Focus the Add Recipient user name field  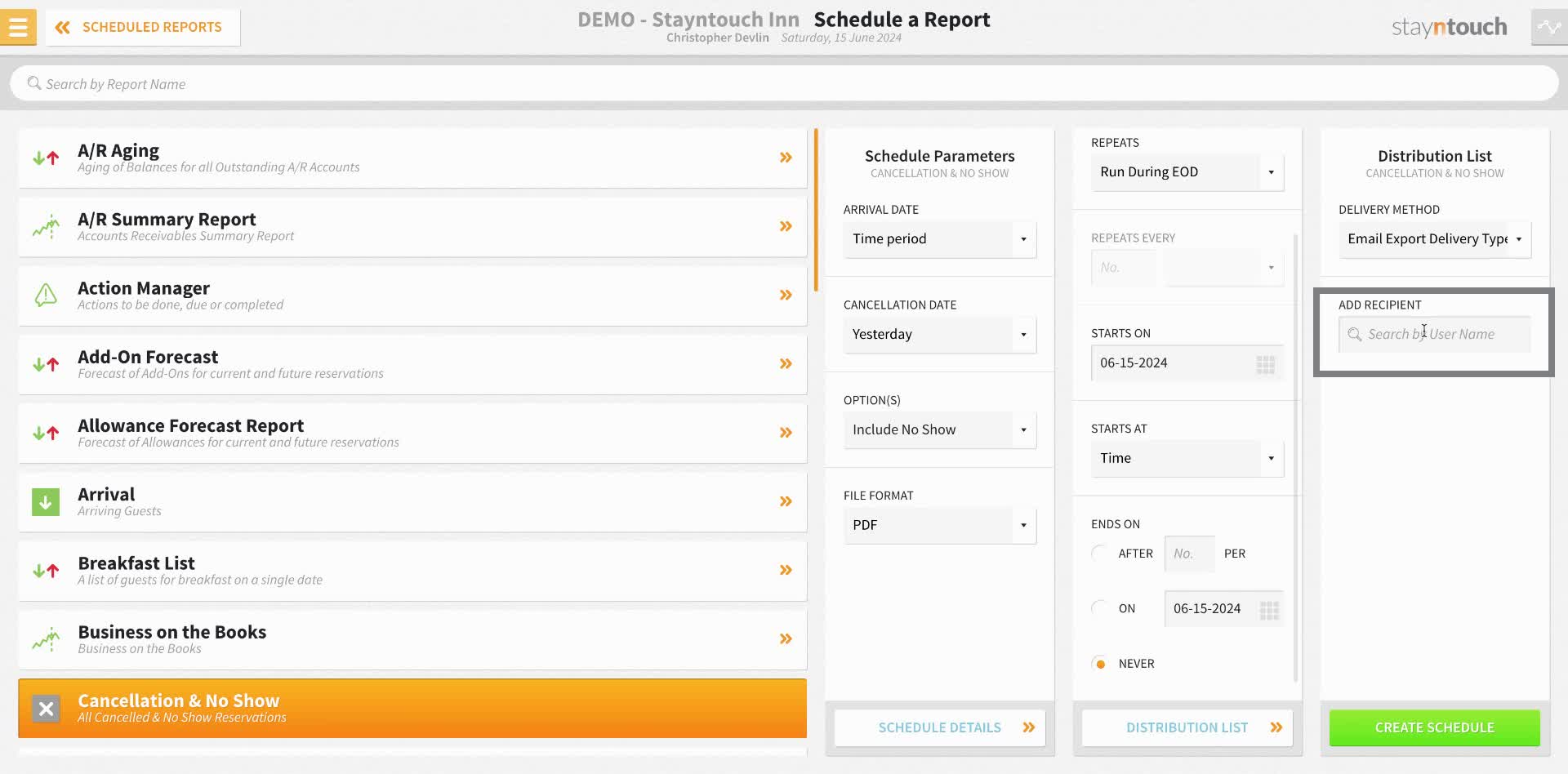[x=1435, y=335]
